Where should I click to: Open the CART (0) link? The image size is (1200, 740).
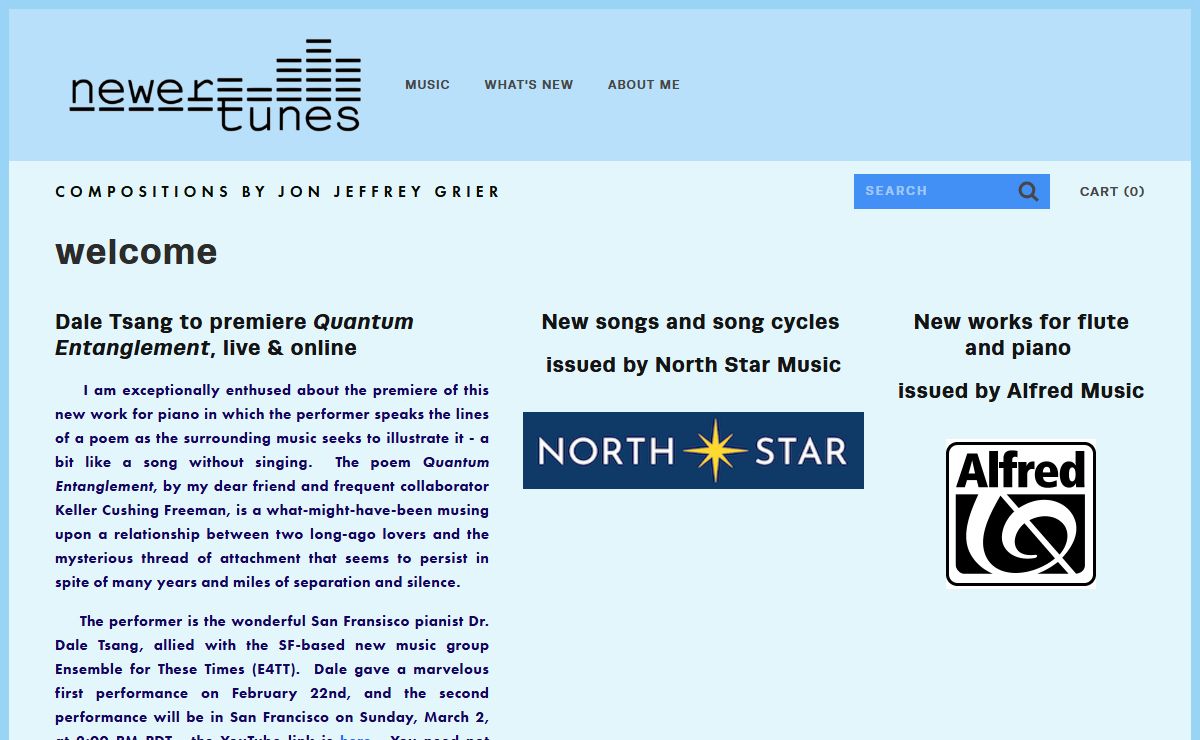pos(1112,191)
